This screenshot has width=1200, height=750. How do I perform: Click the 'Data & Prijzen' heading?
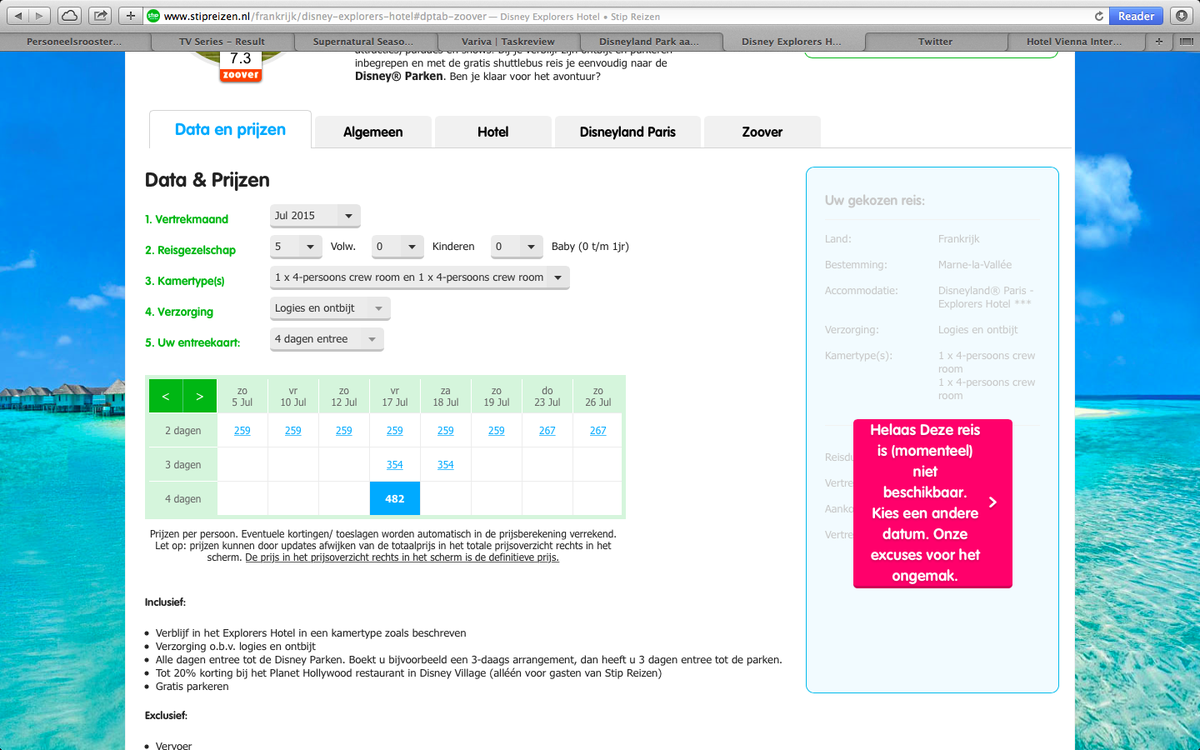tap(207, 181)
